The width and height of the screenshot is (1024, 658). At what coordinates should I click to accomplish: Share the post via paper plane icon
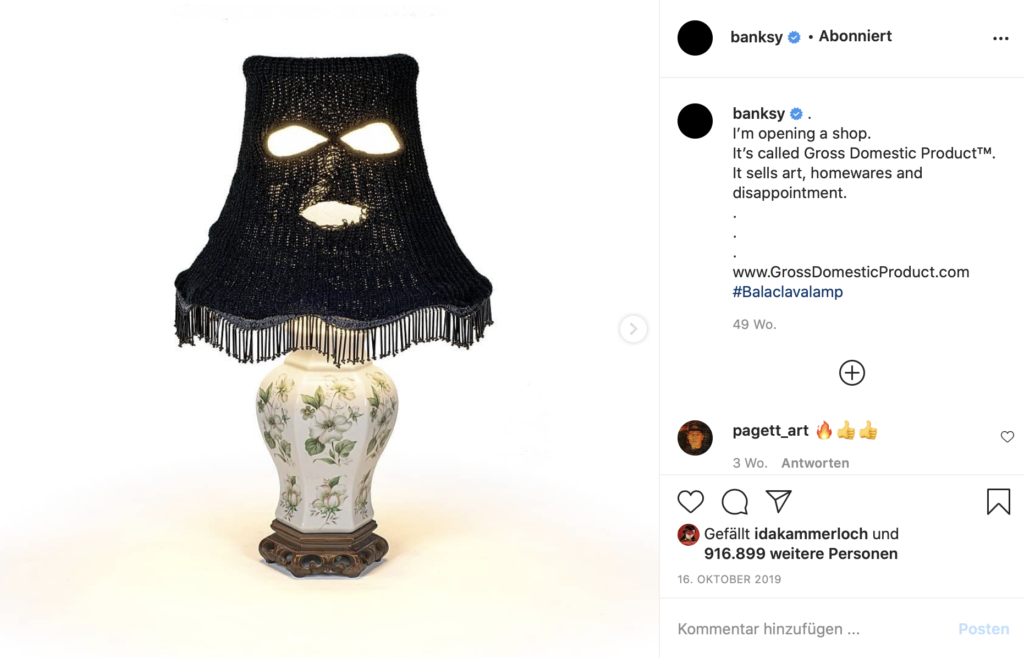(778, 501)
